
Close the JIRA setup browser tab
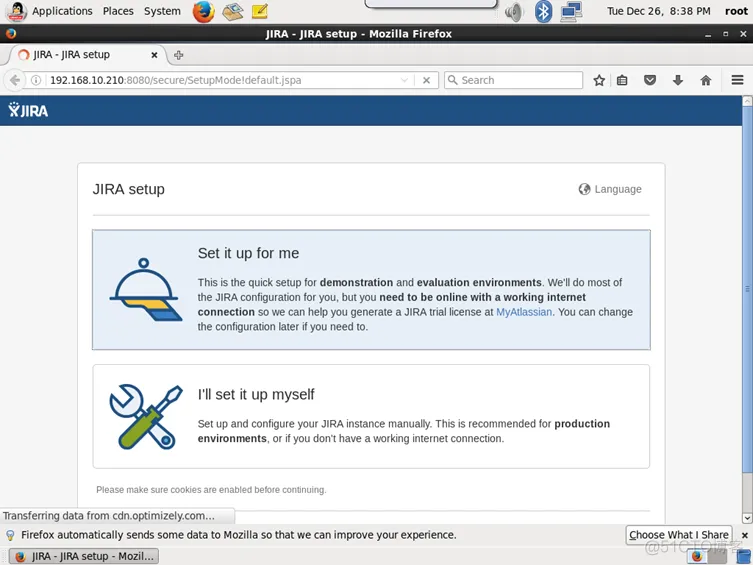(x=154, y=55)
